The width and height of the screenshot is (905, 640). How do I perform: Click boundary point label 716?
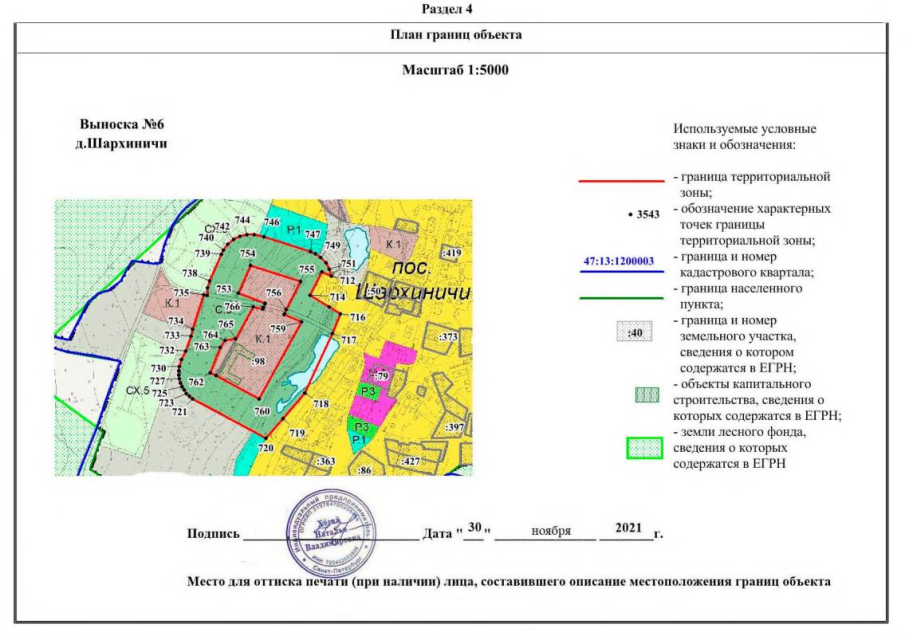point(358,317)
